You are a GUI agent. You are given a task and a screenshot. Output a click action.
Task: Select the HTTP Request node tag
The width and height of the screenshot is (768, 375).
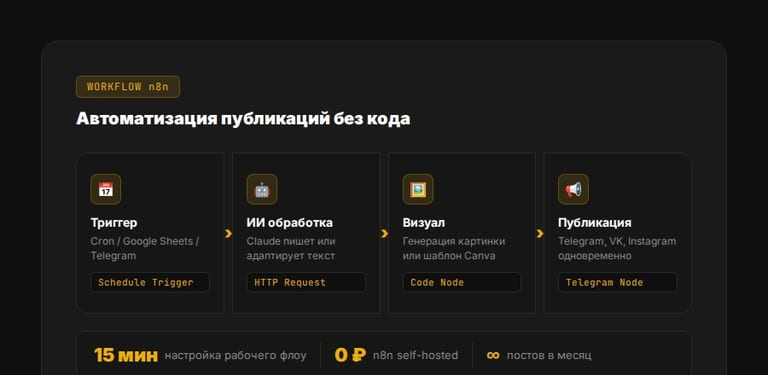306,282
